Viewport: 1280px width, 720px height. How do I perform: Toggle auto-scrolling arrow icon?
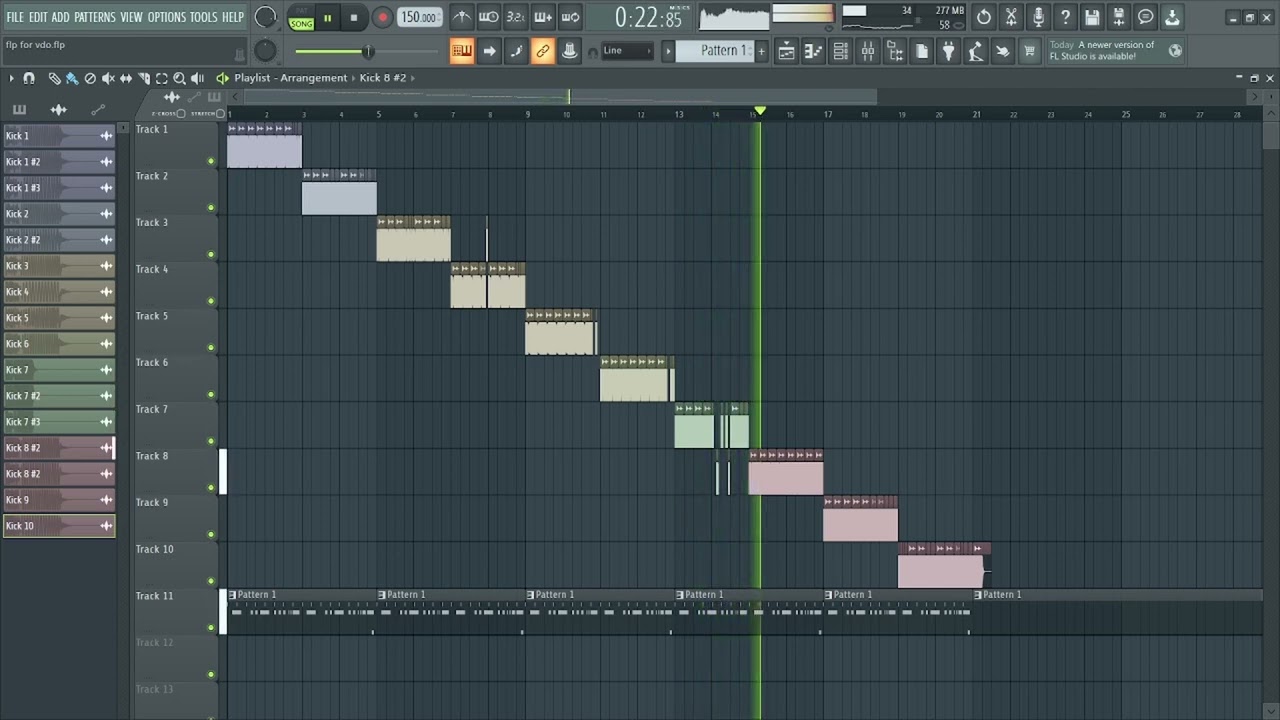(x=488, y=51)
